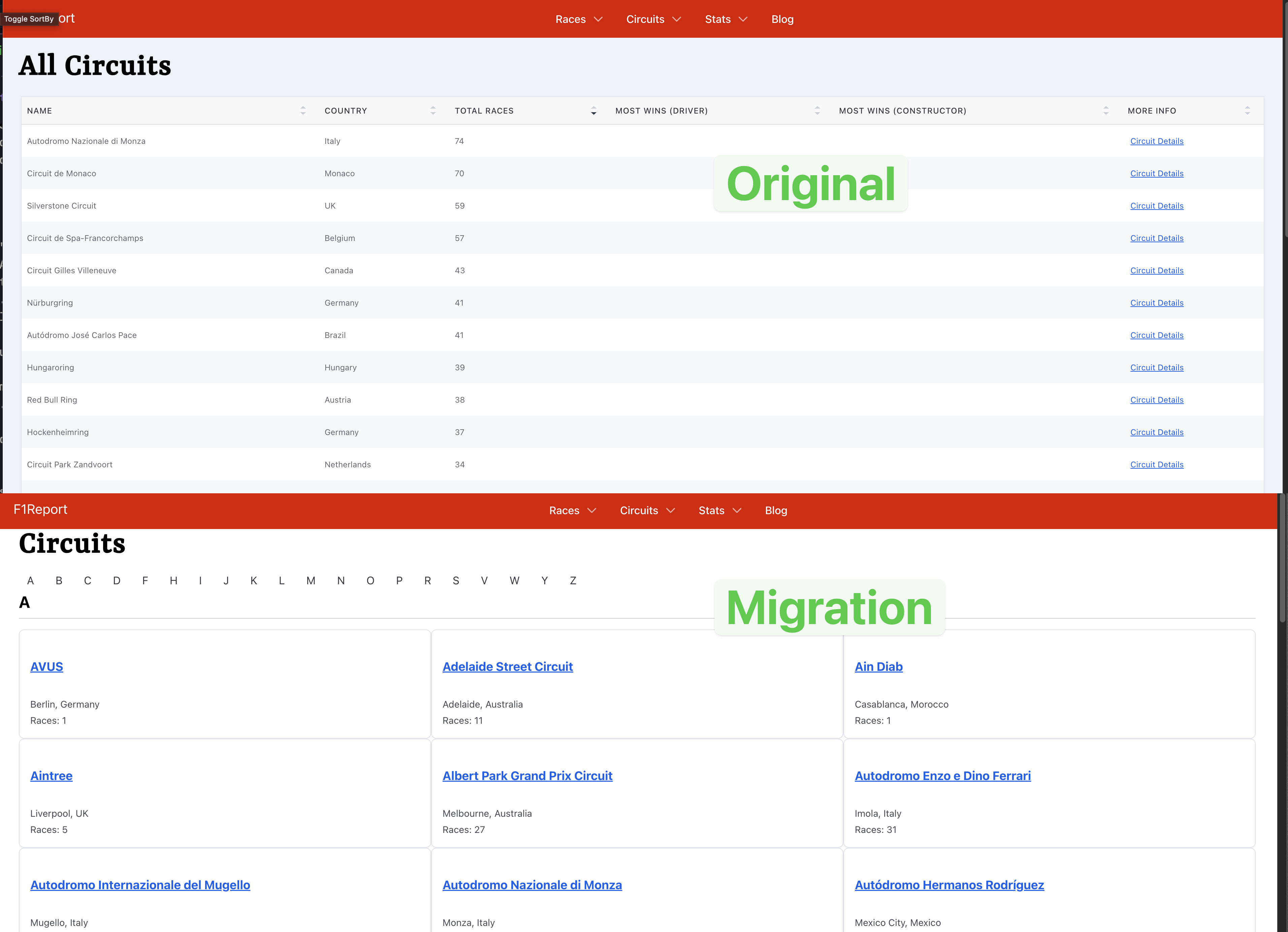Click the F1Report logo in the lower header
The height and width of the screenshot is (932, 1288).
point(40,509)
